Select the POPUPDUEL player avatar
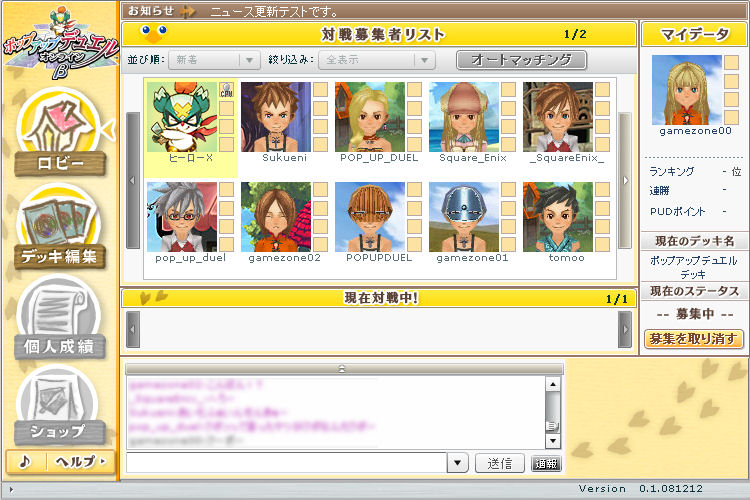The image size is (750, 500). (x=370, y=217)
